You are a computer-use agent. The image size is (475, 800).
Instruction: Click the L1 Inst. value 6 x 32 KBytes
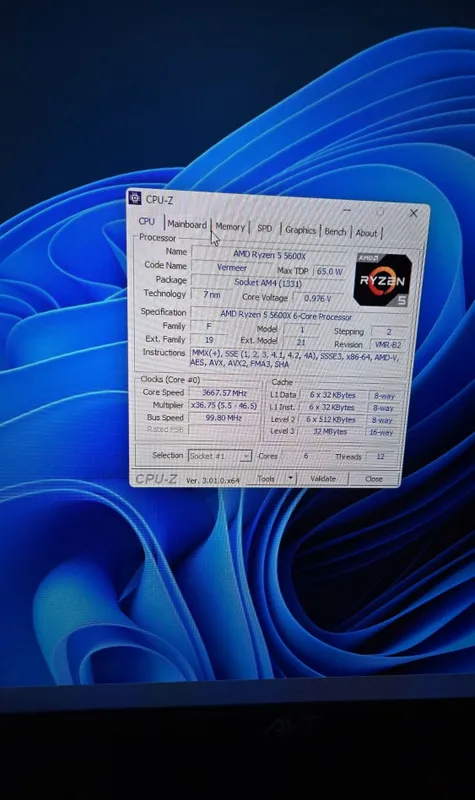[332, 407]
